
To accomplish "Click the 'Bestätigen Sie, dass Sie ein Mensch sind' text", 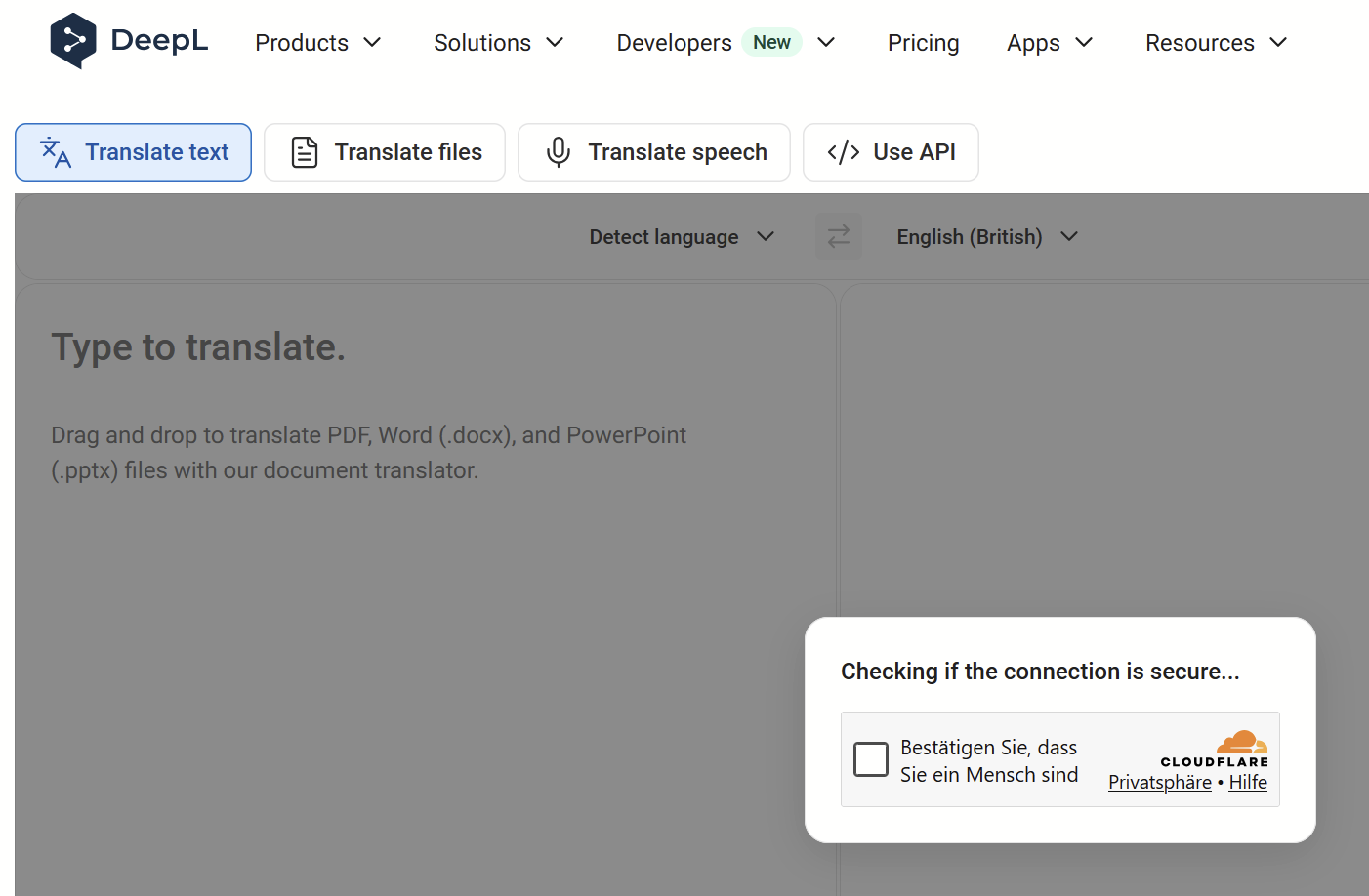I will click(989, 760).
